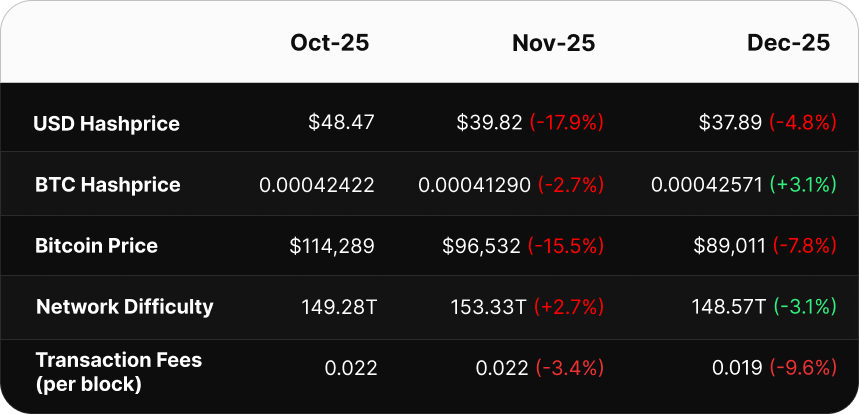Click the Oct-25 column header
The image size is (859, 414).
click(329, 43)
